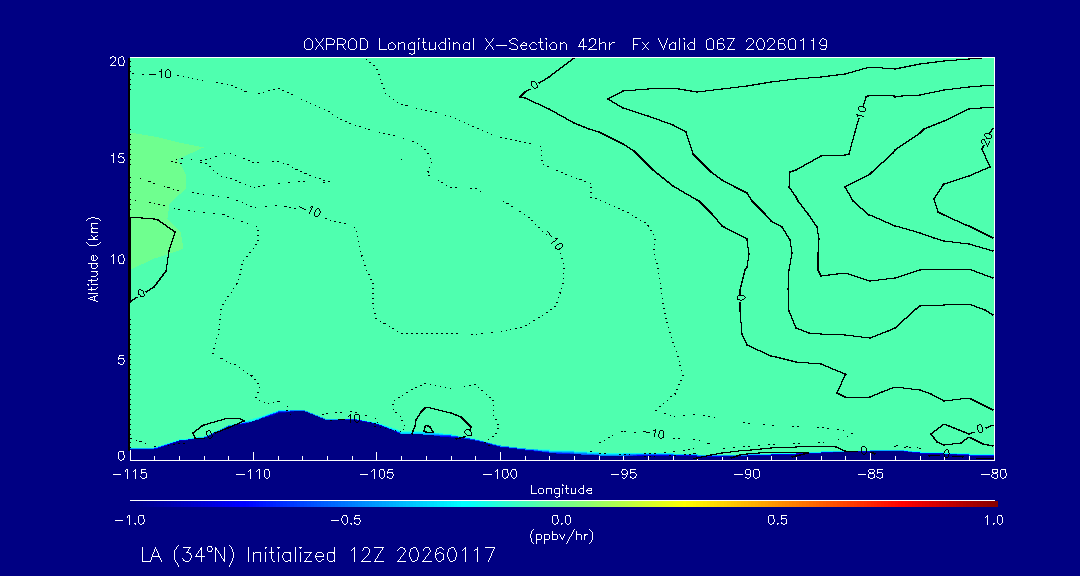This screenshot has width=1080, height=576.
Task: Click the 20 contour label near right edge
Action: coord(985,140)
